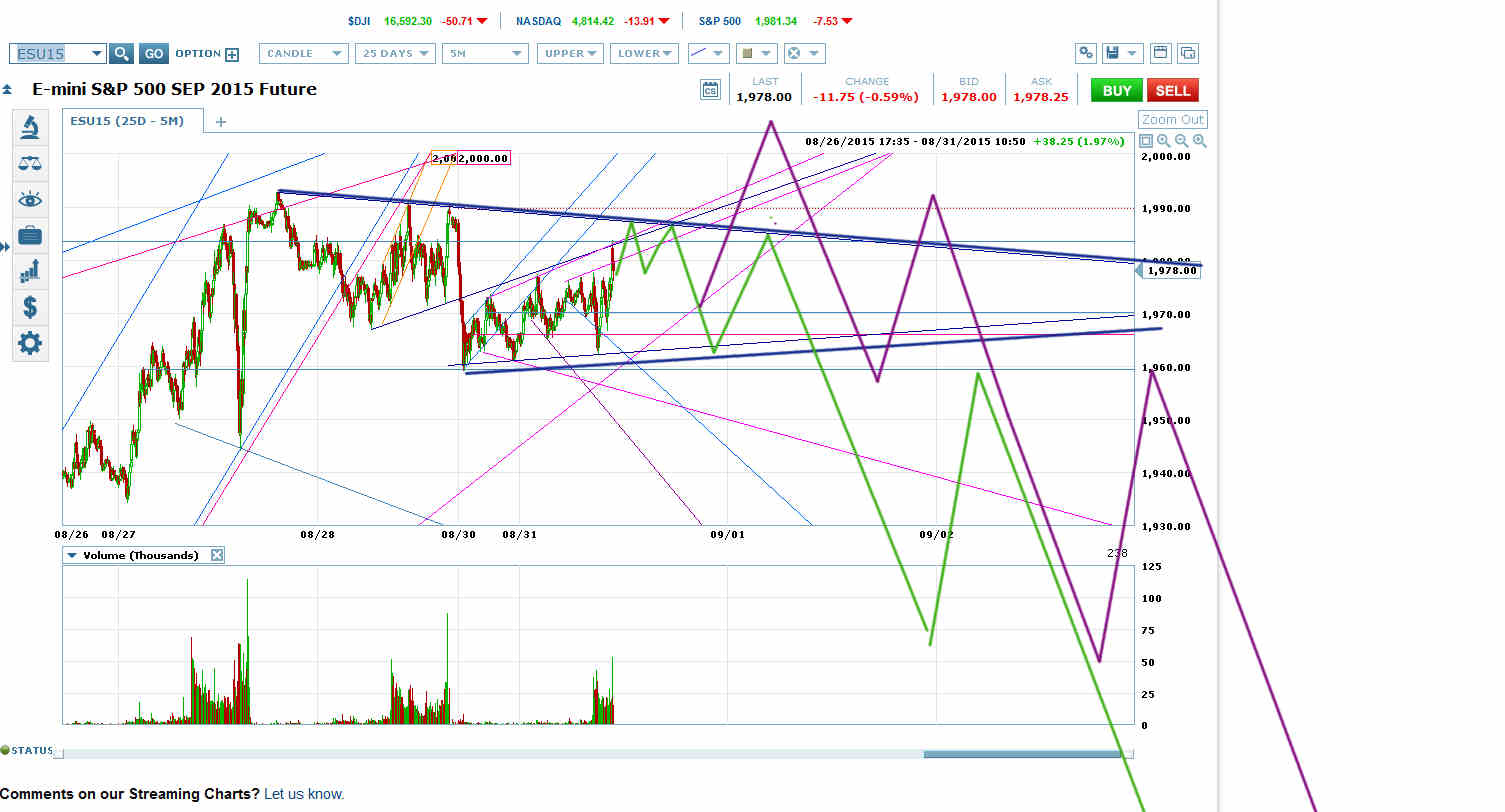Click the $DJI index quote
Viewport: 1505px width, 812px height.
(x=418, y=20)
